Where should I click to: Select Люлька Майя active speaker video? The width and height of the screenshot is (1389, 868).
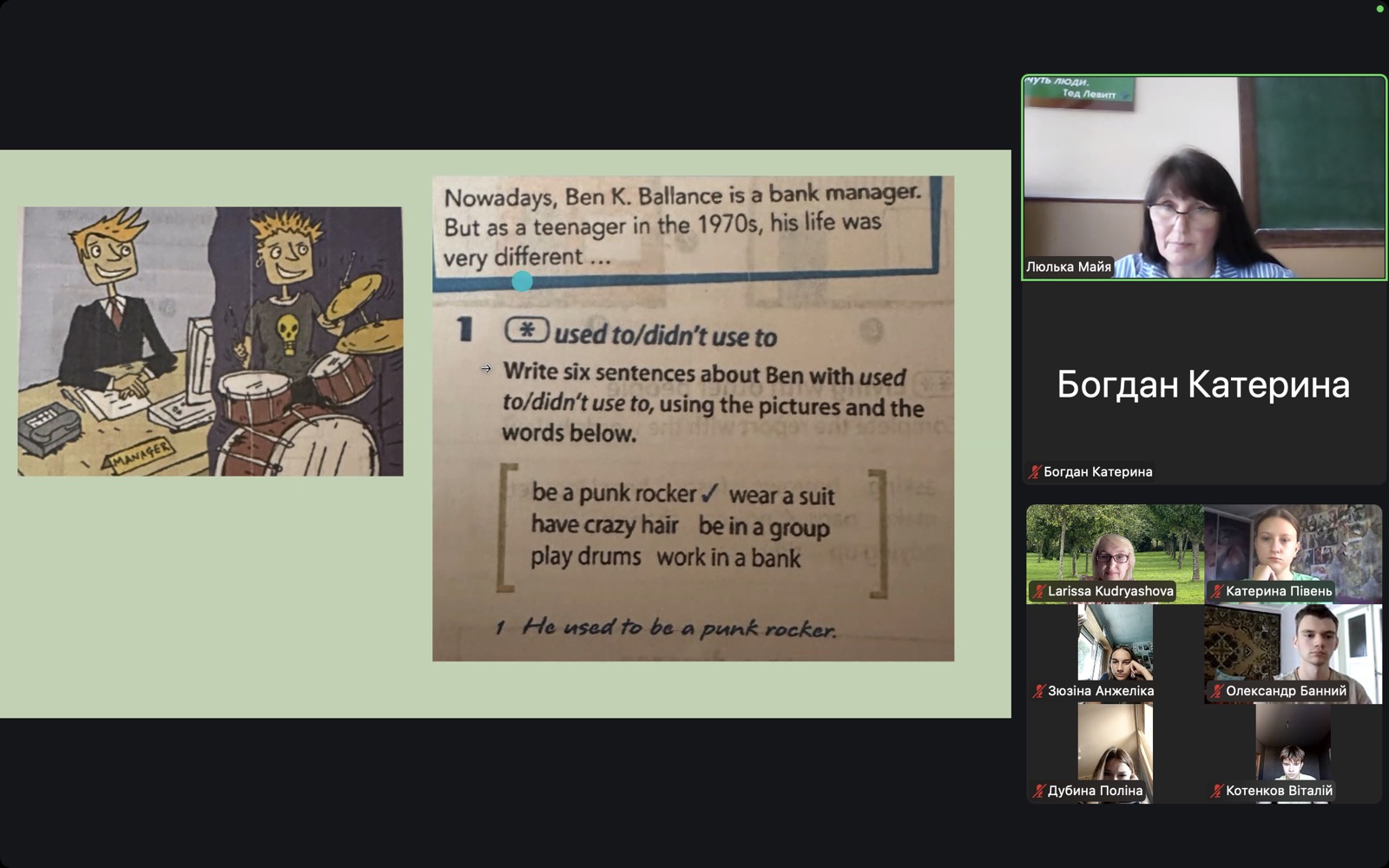pyautogui.click(x=1203, y=177)
